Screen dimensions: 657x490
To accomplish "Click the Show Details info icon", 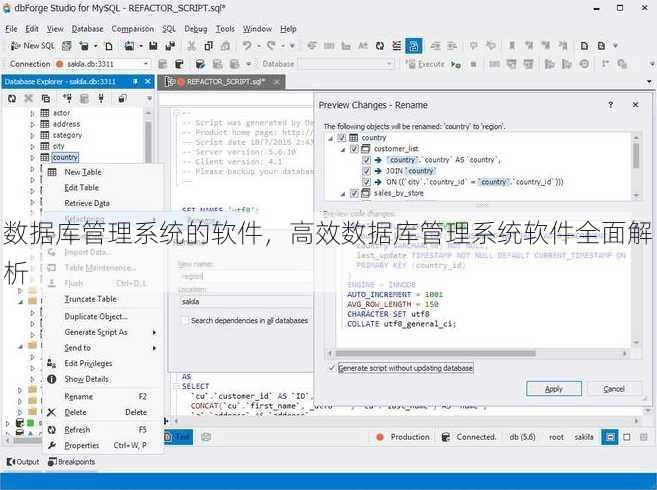I will coord(52,379).
